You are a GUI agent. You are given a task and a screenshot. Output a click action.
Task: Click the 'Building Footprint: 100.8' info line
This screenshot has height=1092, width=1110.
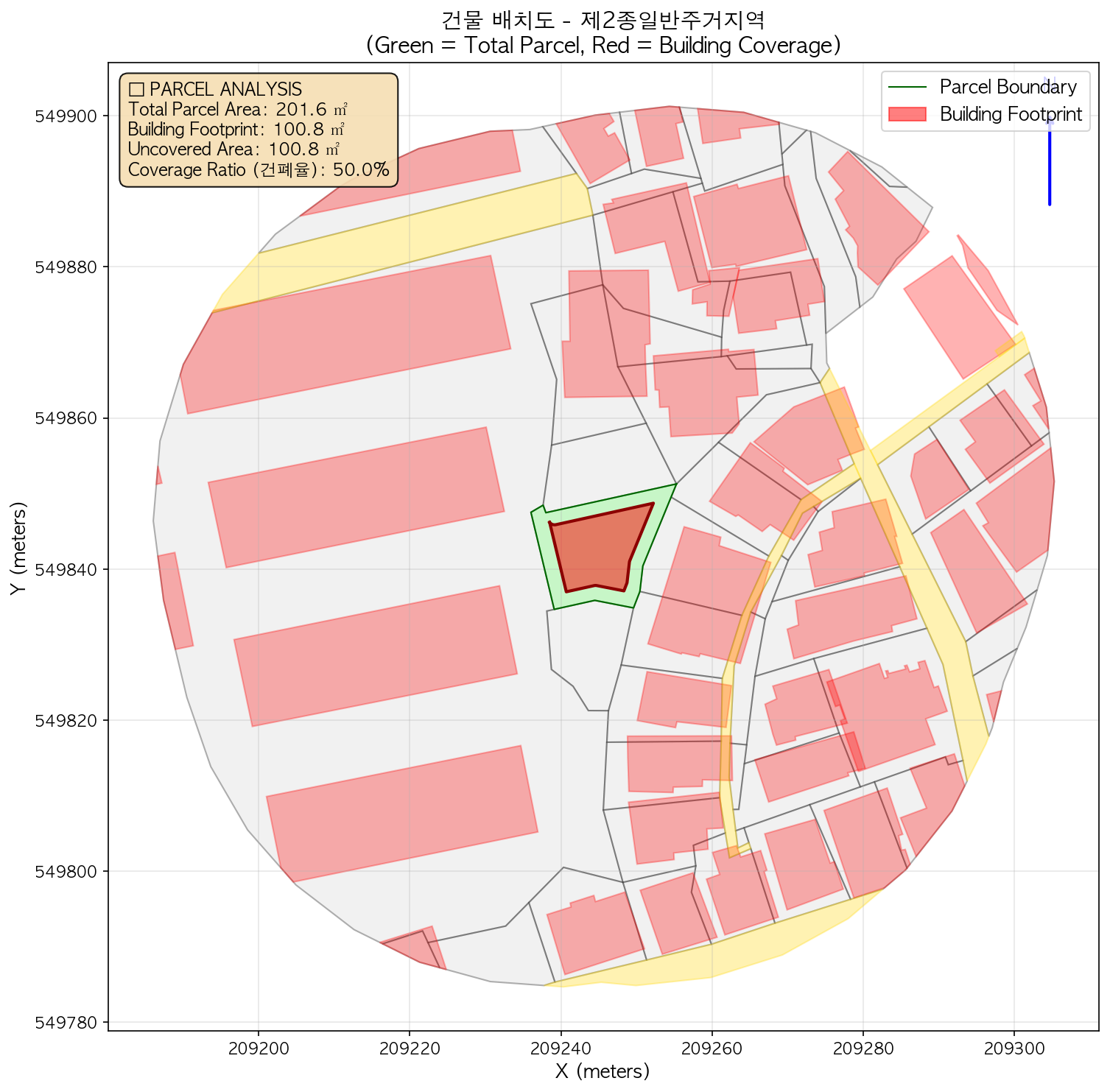click(236, 130)
